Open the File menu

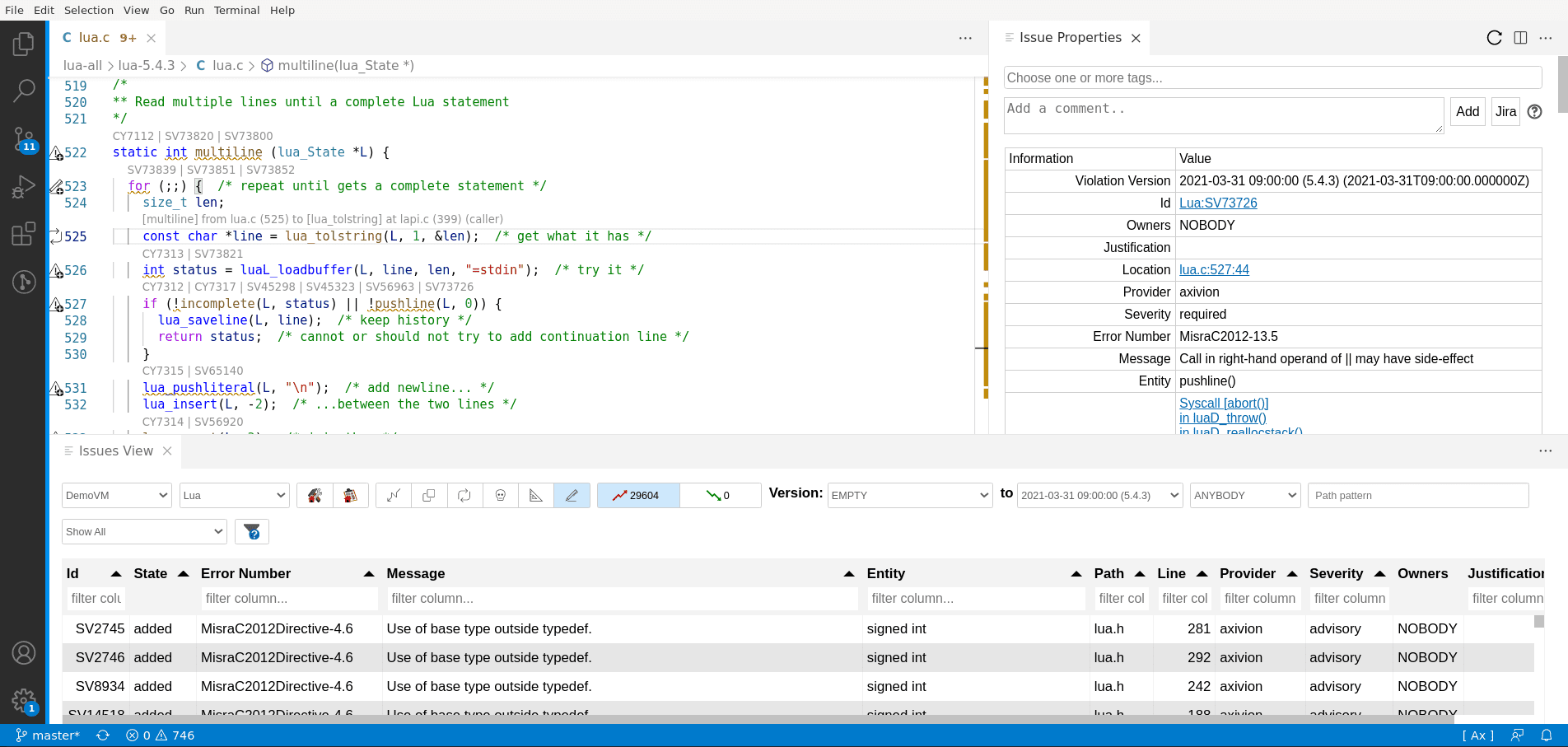click(14, 10)
